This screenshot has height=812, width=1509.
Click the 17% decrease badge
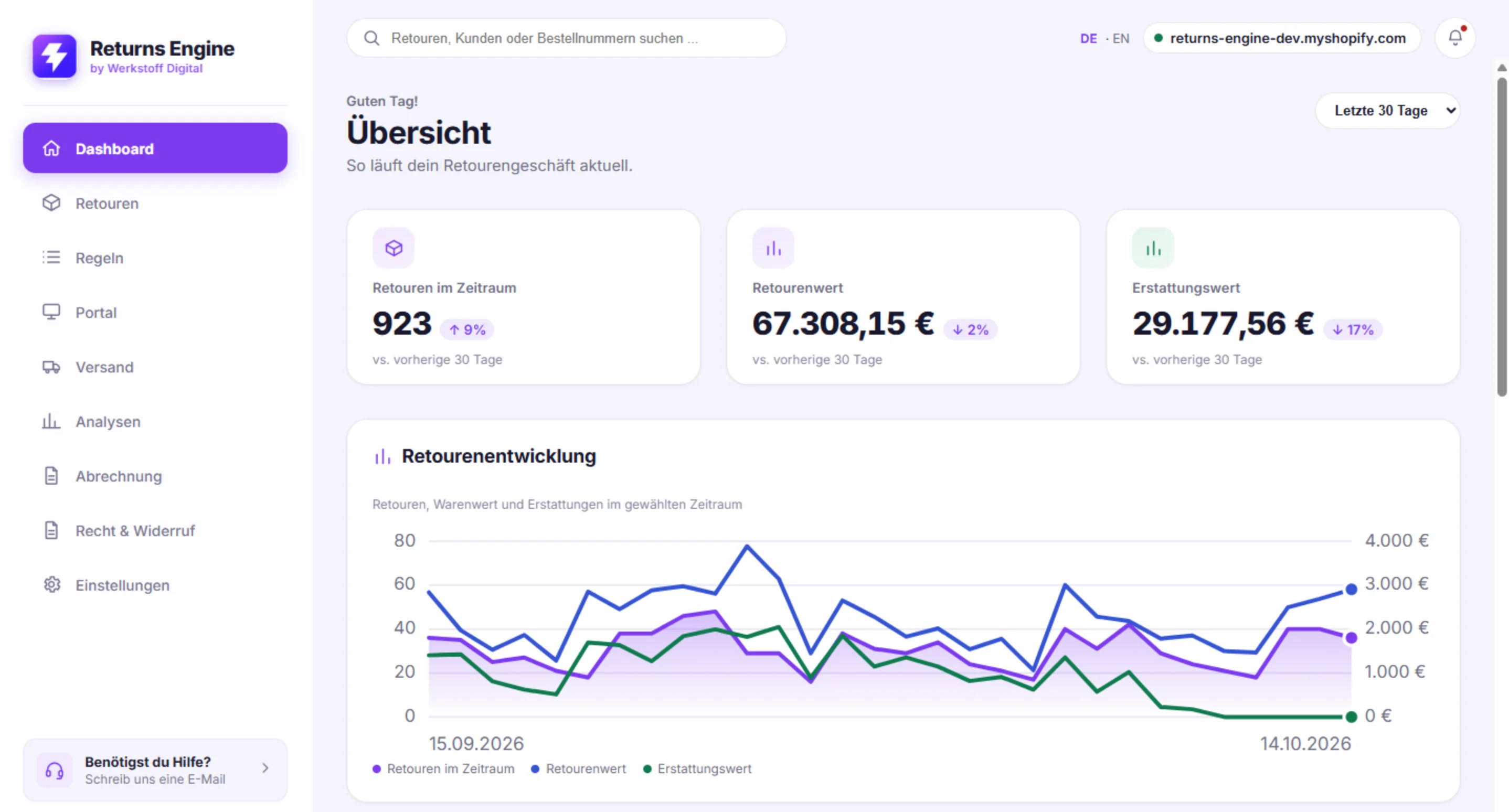pyautogui.click(x=1353, y=329)
